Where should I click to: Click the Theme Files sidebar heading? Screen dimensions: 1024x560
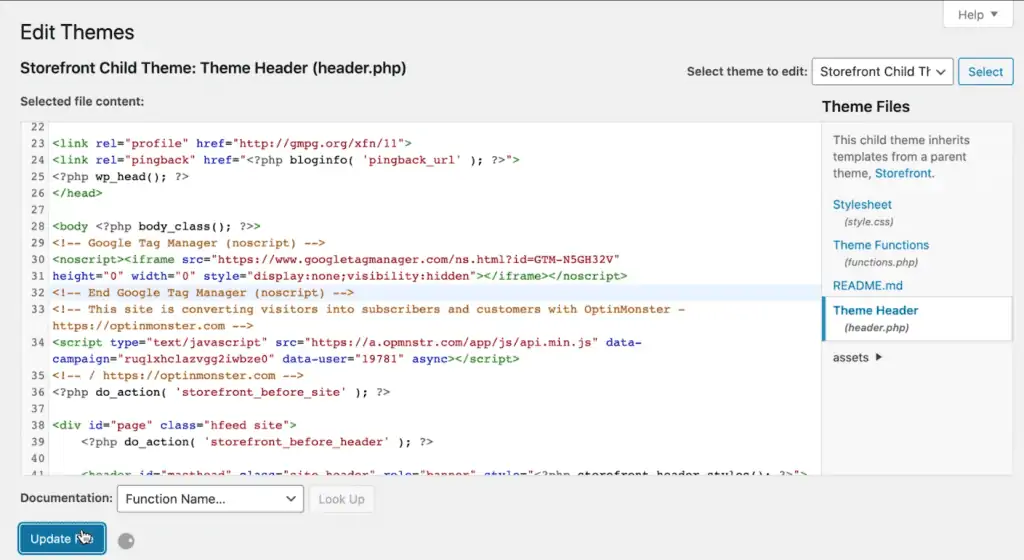coord(865,106)
